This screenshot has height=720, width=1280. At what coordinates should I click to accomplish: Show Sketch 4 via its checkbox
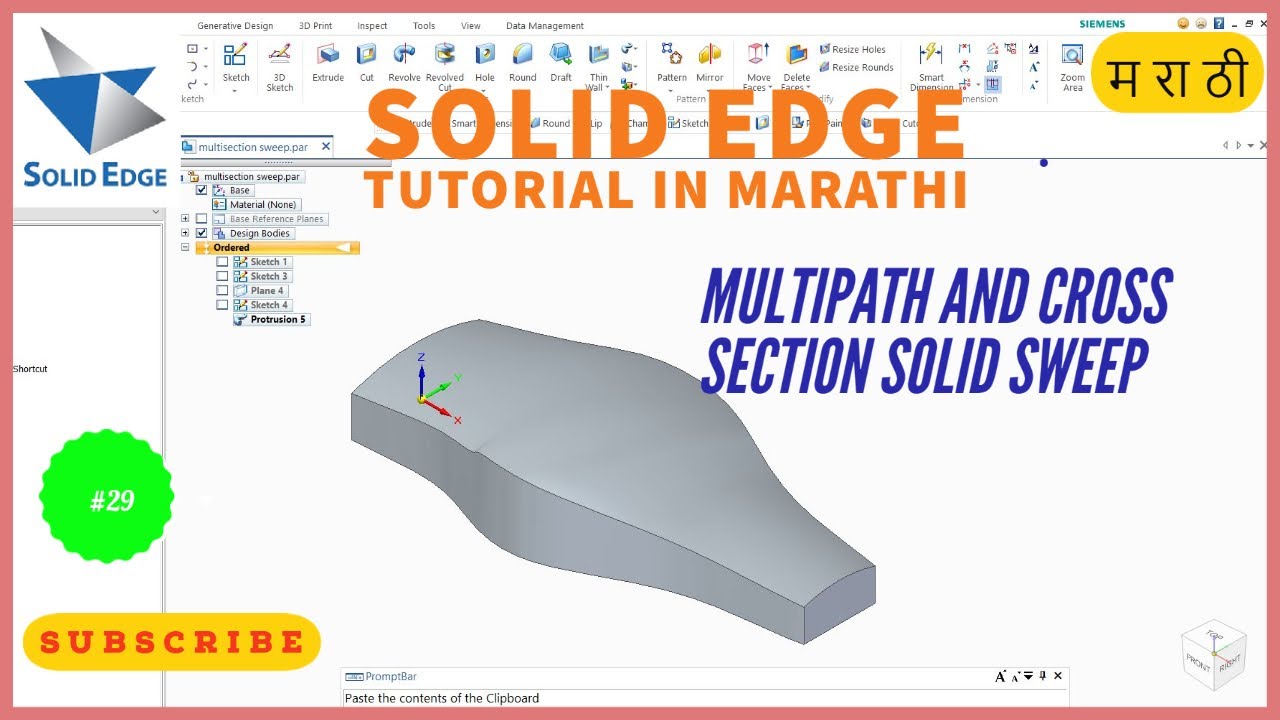222,305
